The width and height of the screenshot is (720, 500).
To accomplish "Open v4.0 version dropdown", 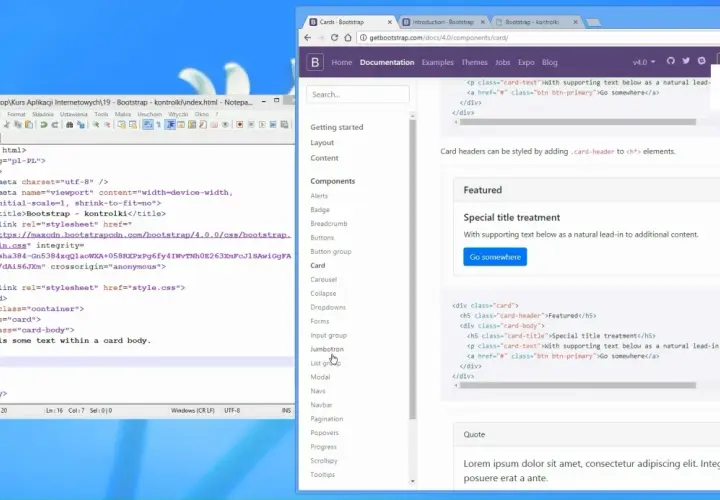I will [x=644, y=62].
